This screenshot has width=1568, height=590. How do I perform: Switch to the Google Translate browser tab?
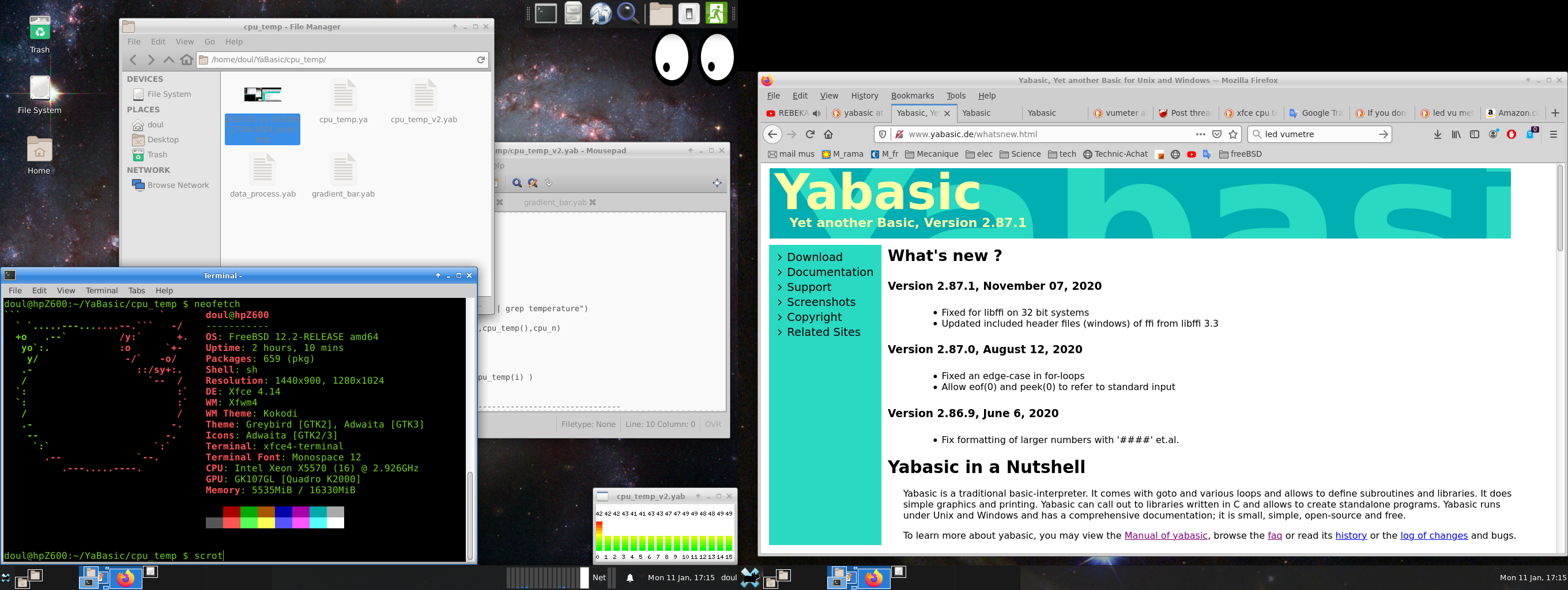tap(1316, 113)
